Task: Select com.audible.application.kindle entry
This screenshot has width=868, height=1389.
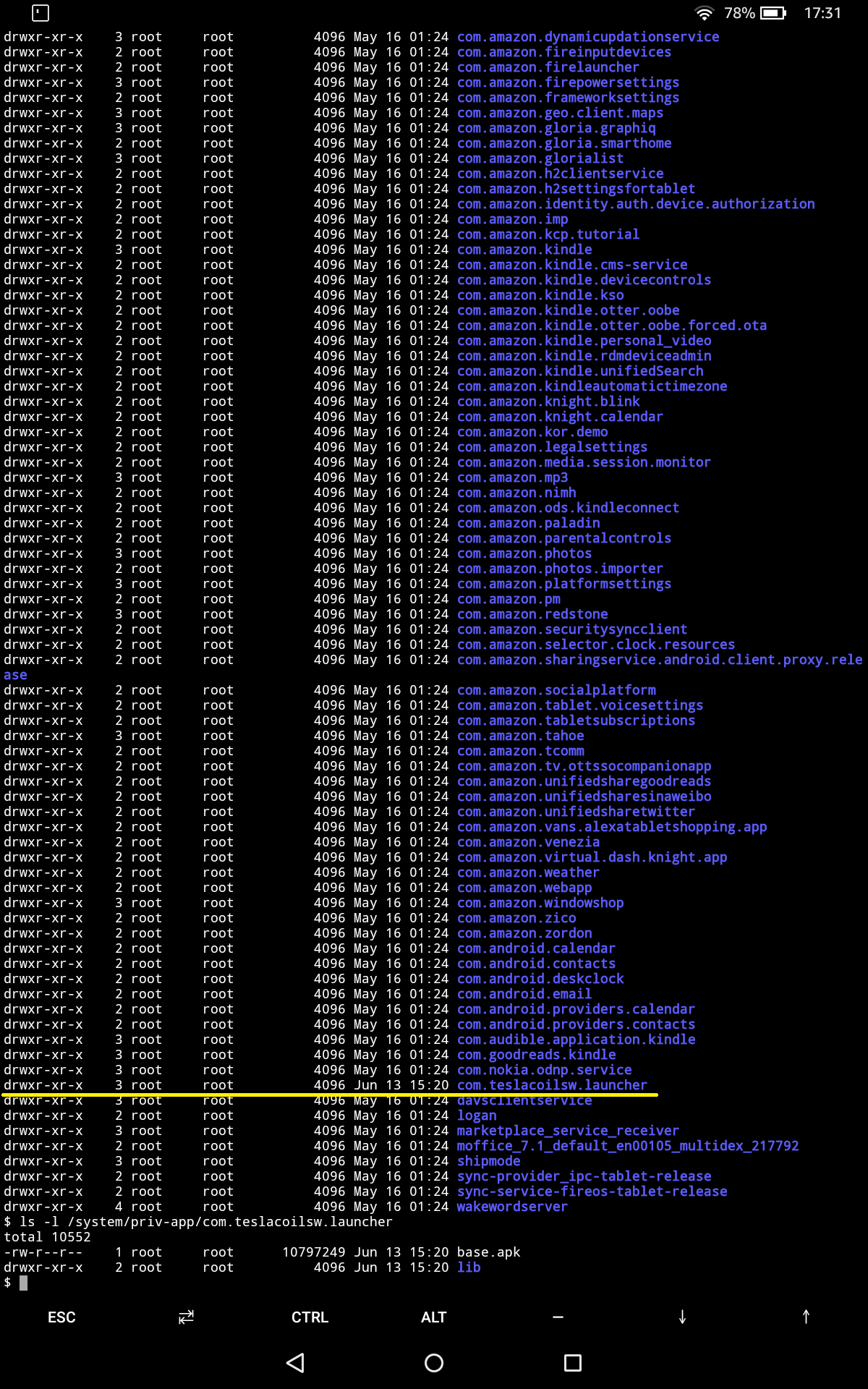Action: click(576, 1040)
